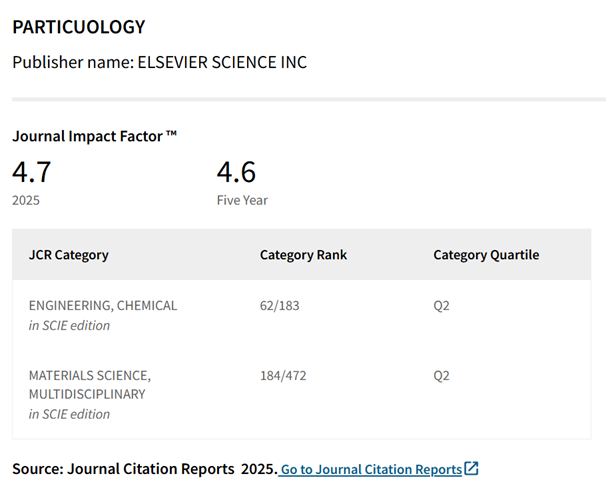The width and height of the screenshot is (606, 484).
Task: Select the 4.6 five year impact value
Action: [x=236, y=172]
